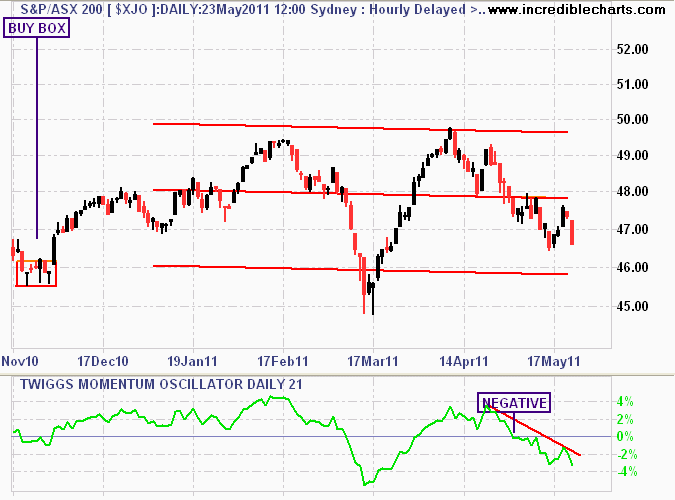Click the 48.00 price axis label
The image size is (675, 500).
[x=632, y=191]
